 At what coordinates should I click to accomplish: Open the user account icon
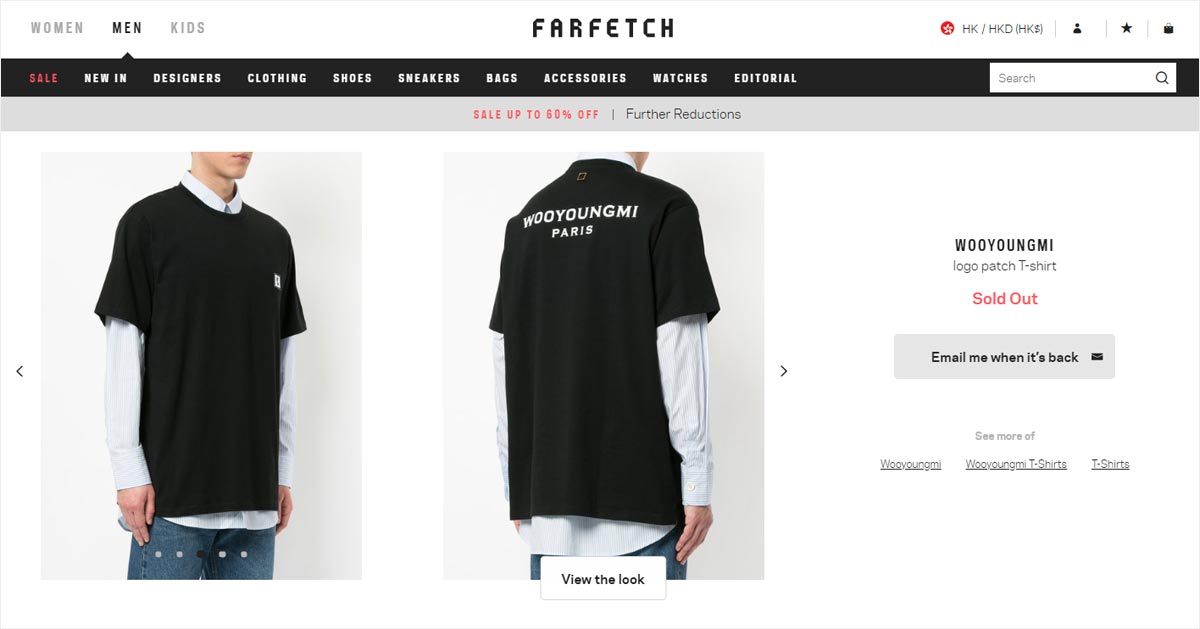1077,29
